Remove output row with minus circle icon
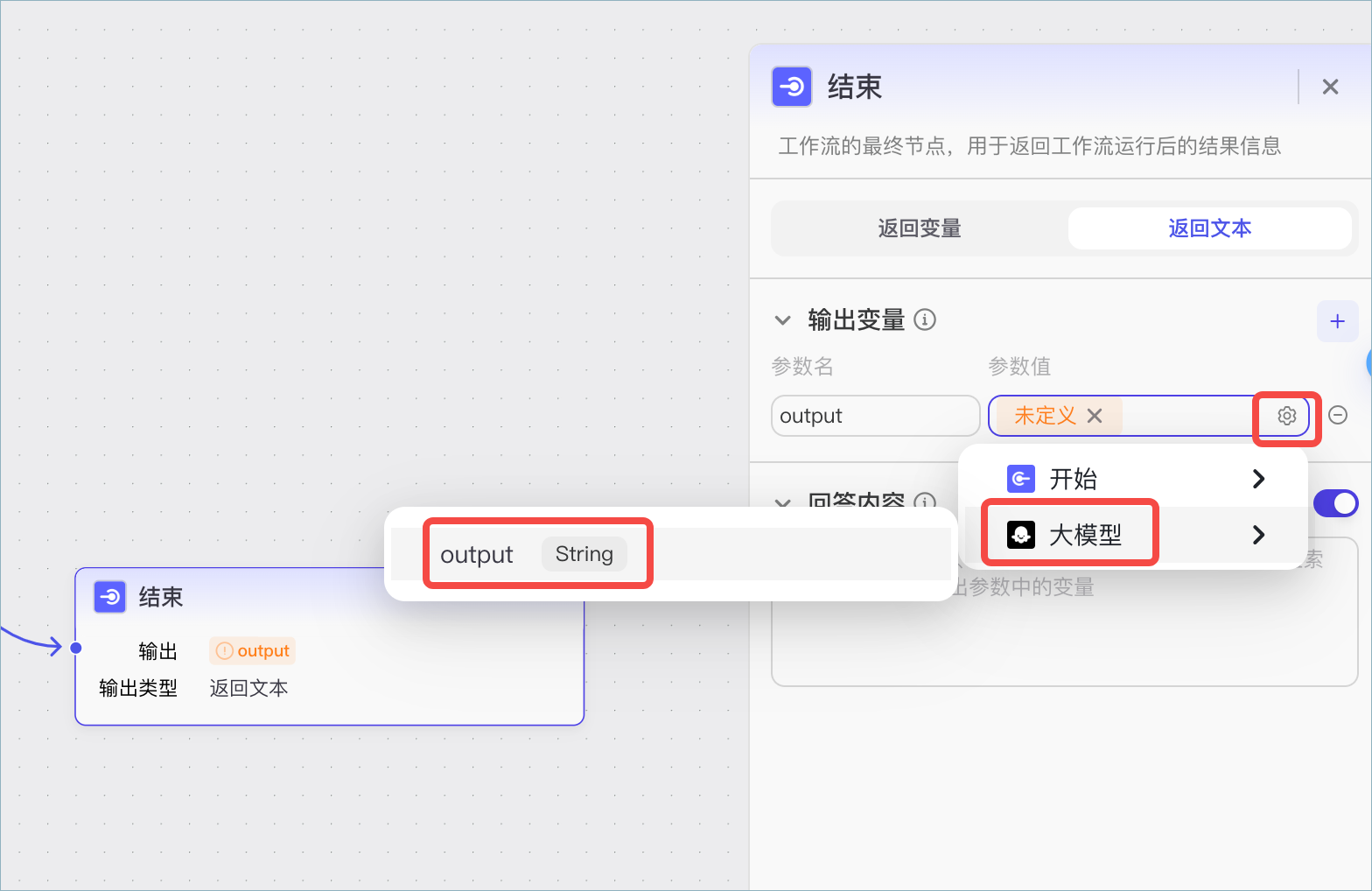1372x891 pixels. (x=1338, y=415)
